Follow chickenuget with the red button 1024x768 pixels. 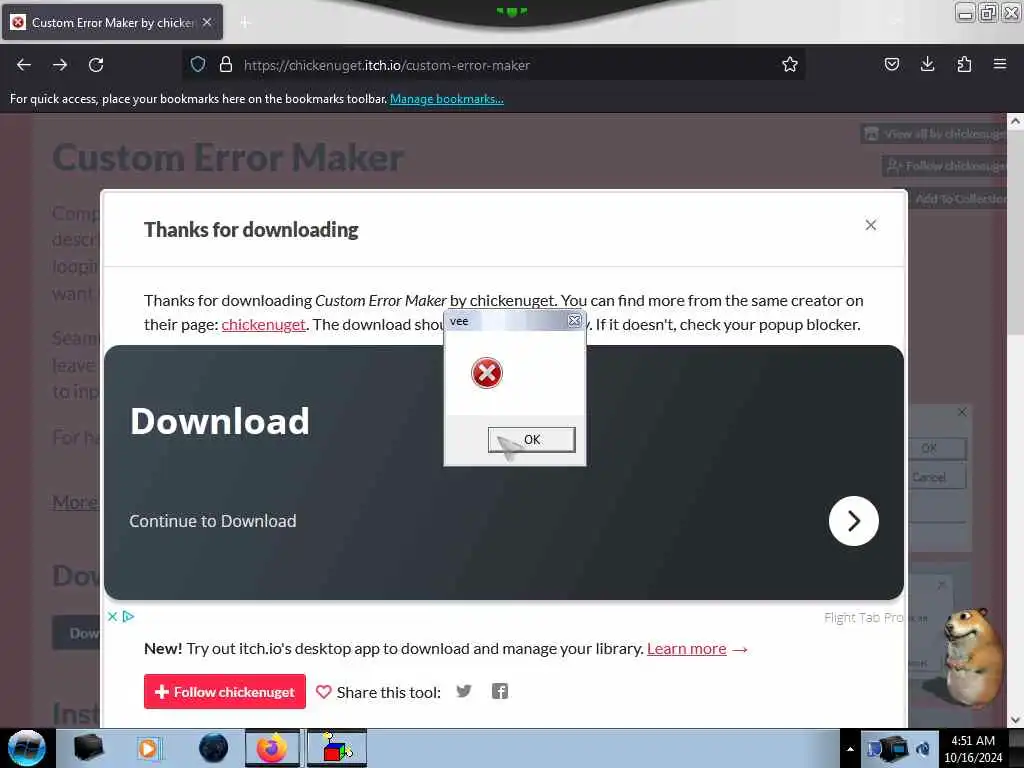pos(225,692)
